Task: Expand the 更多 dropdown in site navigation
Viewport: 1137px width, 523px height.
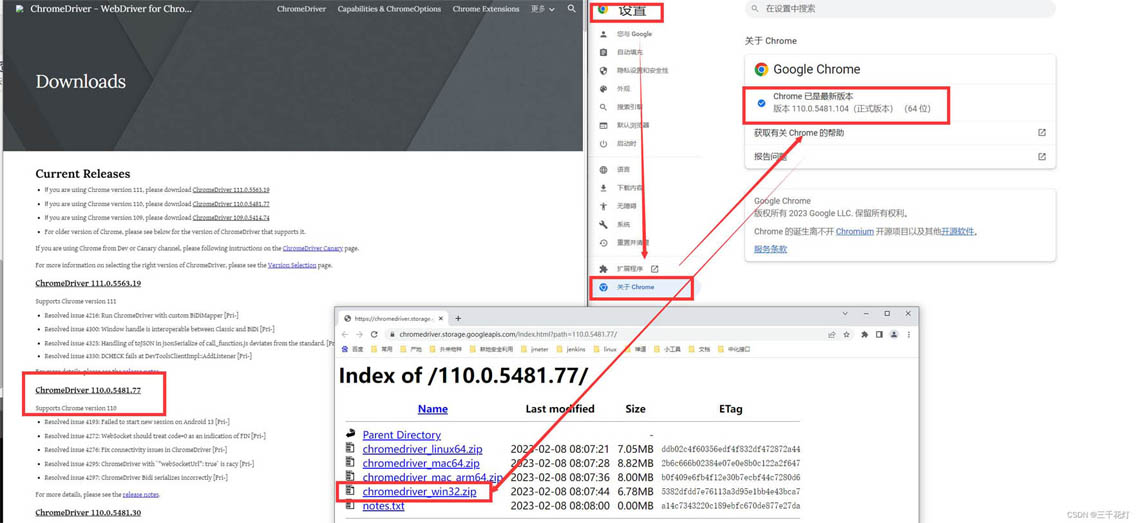Action: pyautogui.click(x=542, y=9)
